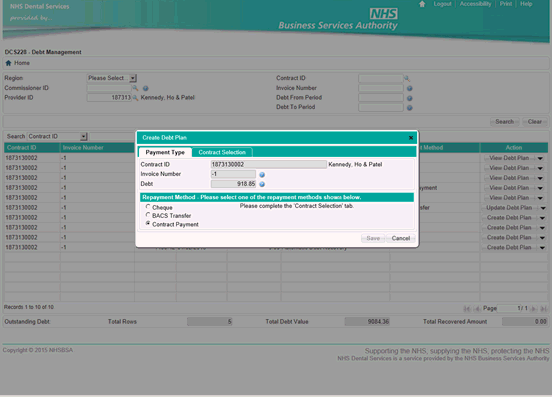This screenshot has height=397, width=552.
Task: Click the Total Debt Value field 9084.36
Action: [367, 321]
